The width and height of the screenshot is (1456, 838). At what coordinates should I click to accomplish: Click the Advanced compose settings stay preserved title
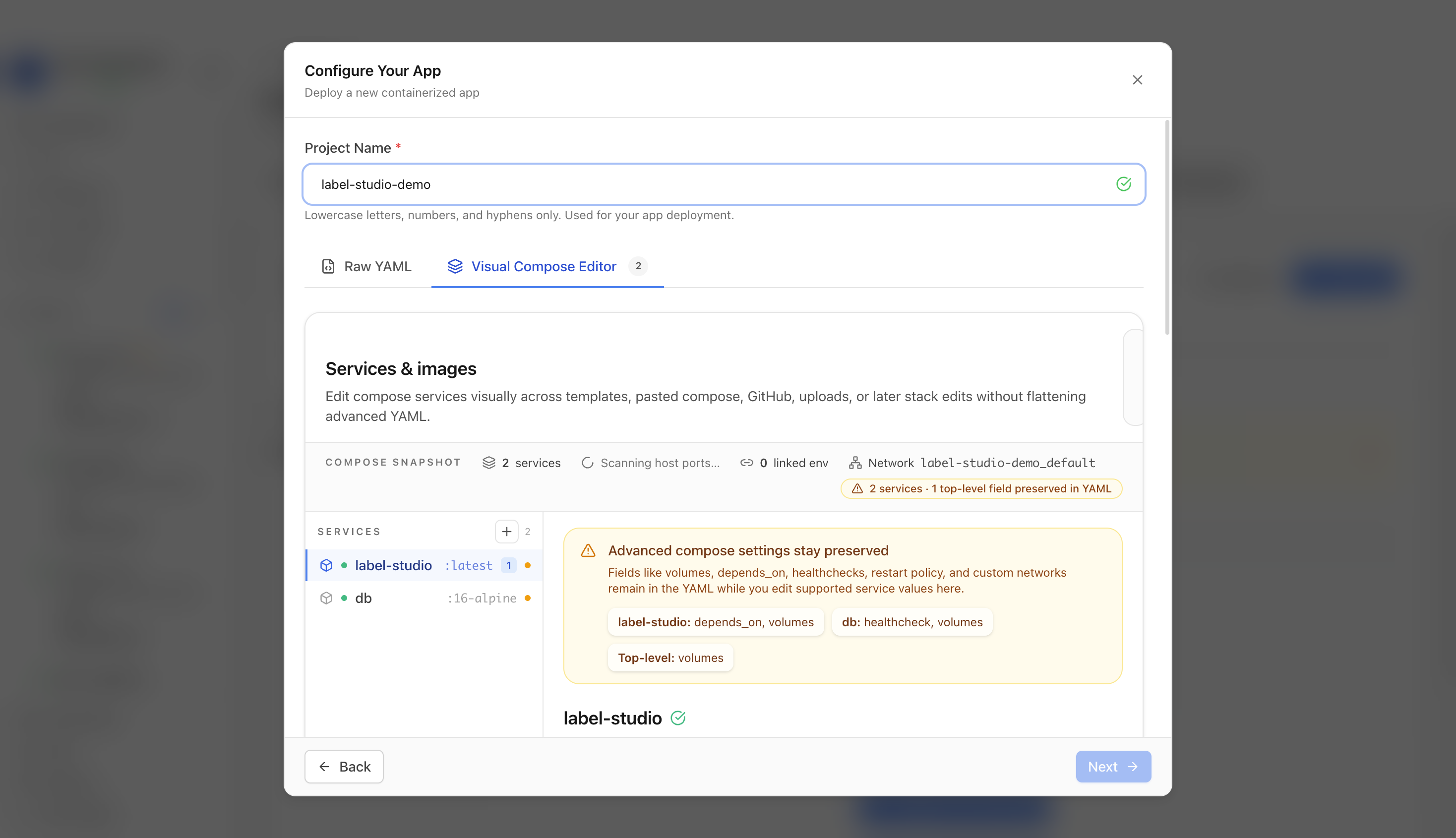coord(748,550)
